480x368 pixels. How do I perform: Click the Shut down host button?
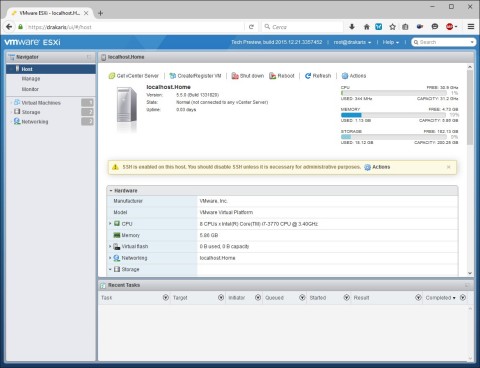(x=248, y=76)
